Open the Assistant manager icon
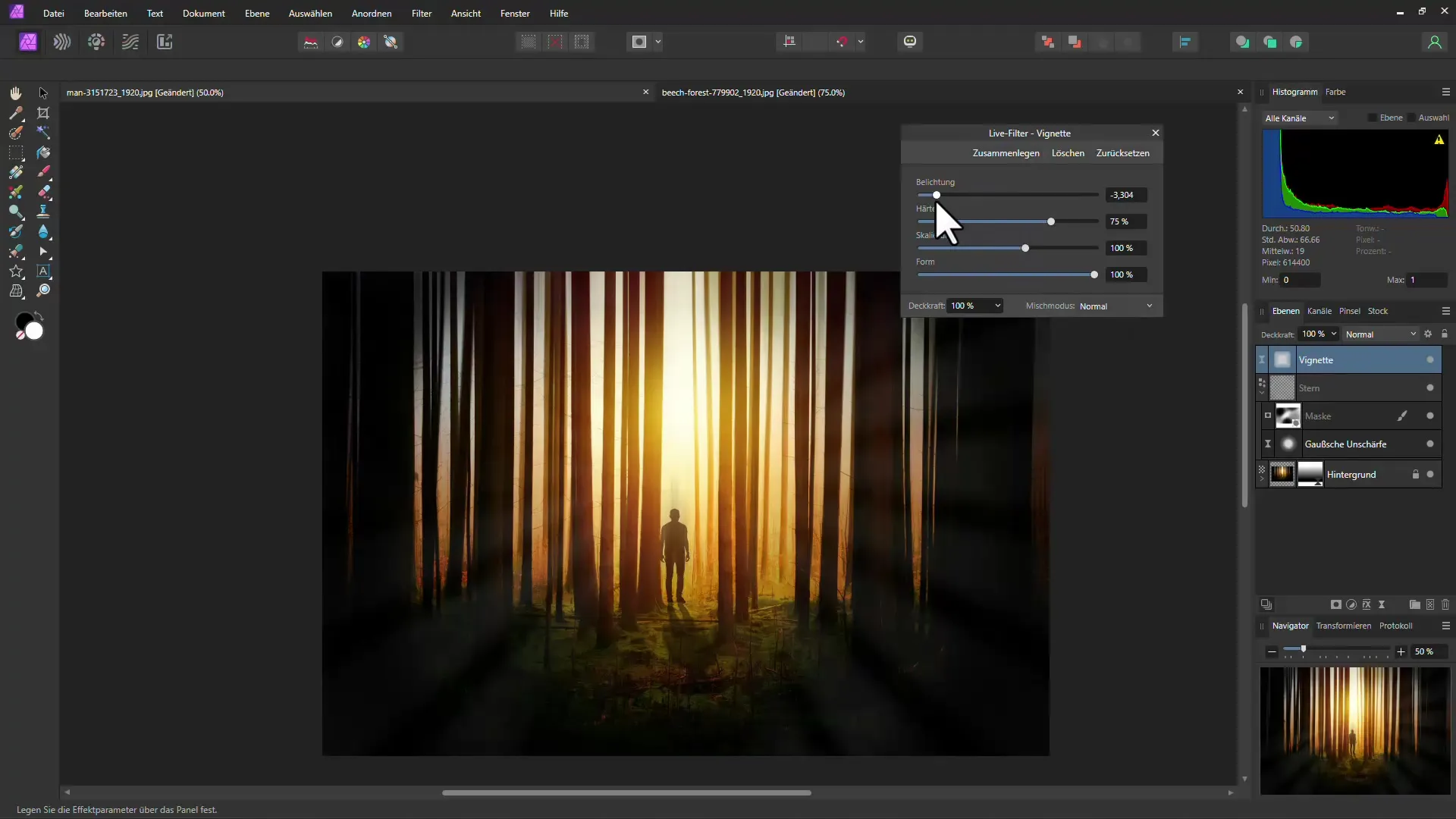The image size is (1456, 819). pos(910,42)
